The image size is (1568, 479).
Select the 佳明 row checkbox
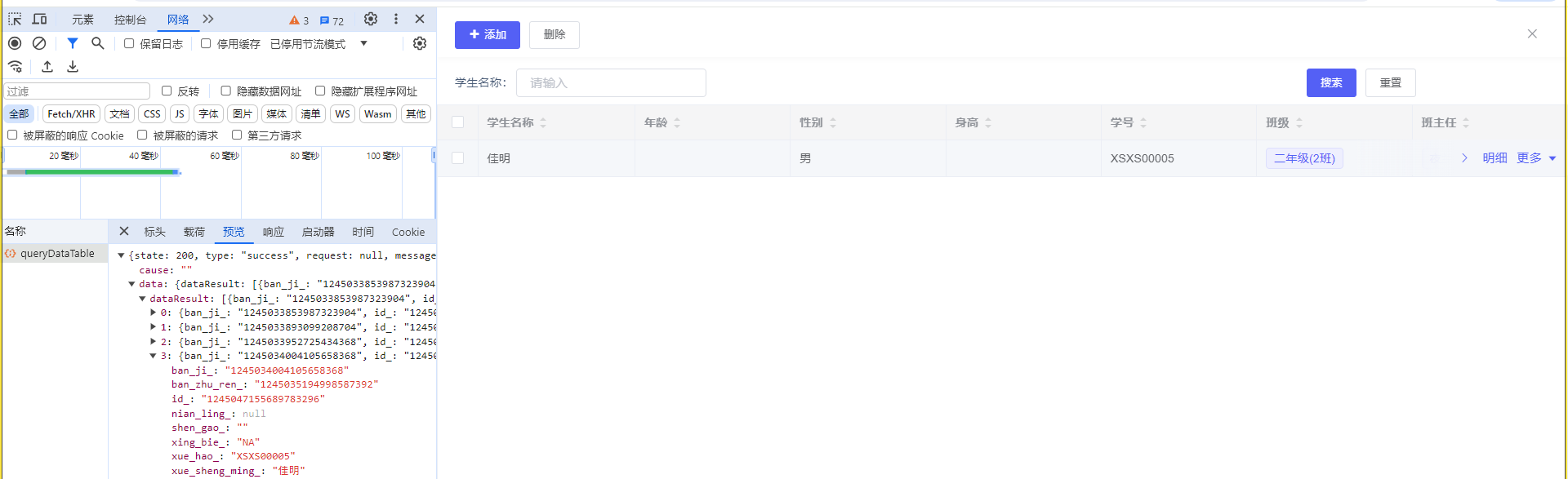(x=458, y=158)
